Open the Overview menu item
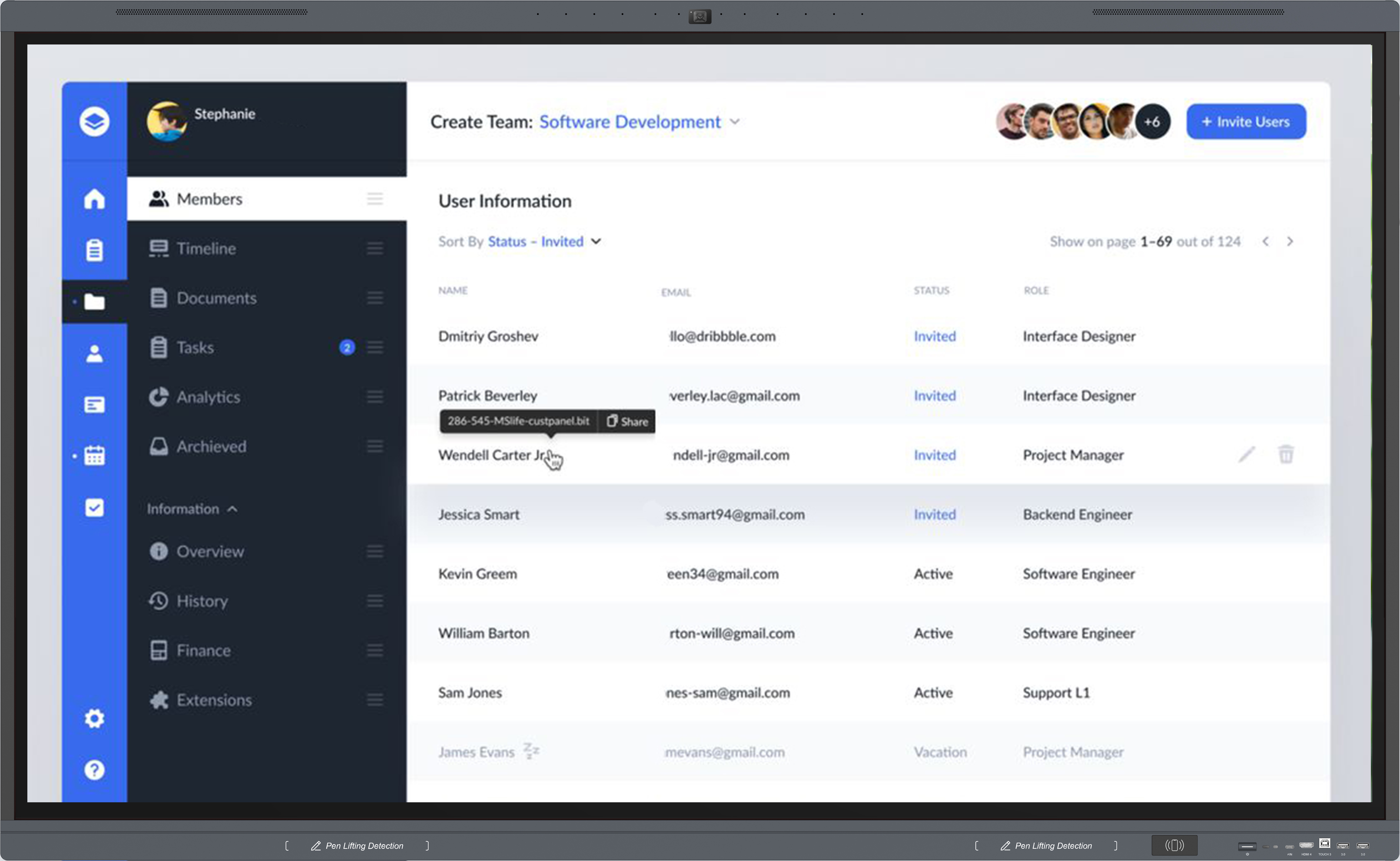This screenshot has width=1400, height=861. point(267,551)
